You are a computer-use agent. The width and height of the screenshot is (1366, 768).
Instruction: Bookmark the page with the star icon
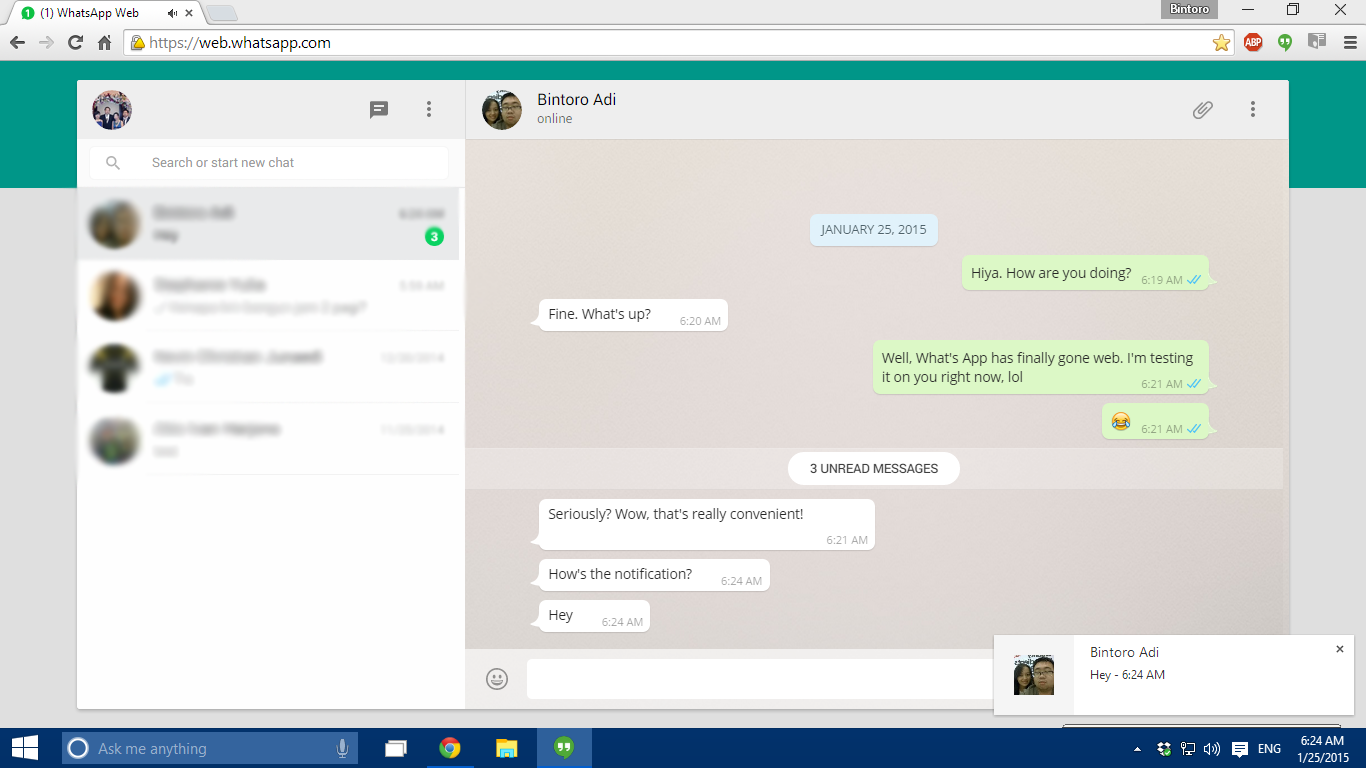click(1221, 43)
